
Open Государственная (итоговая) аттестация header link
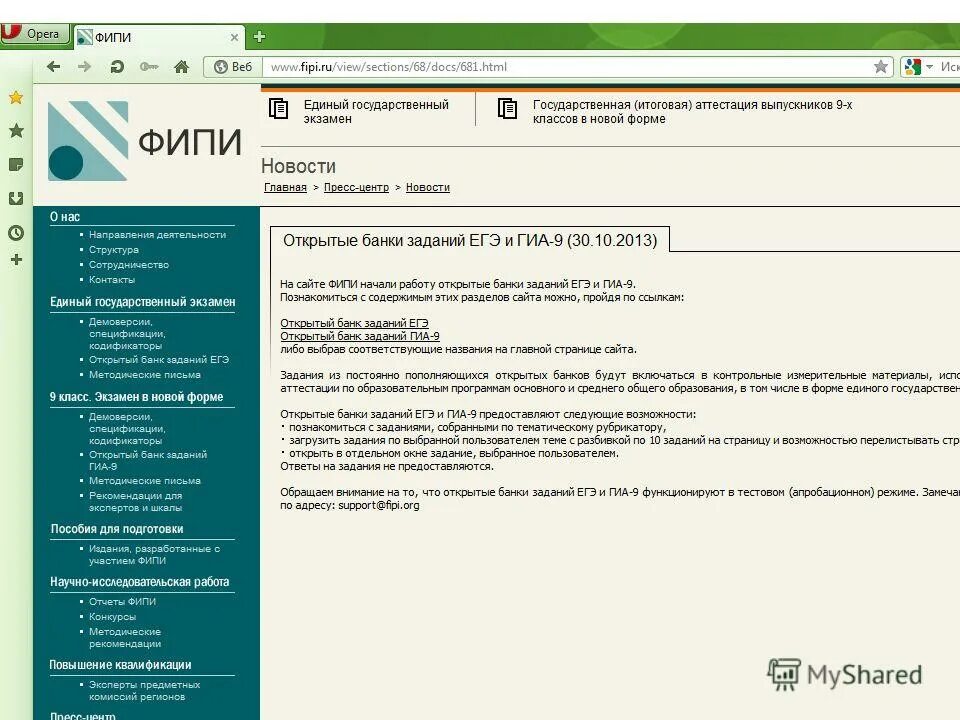pos(692,111)
